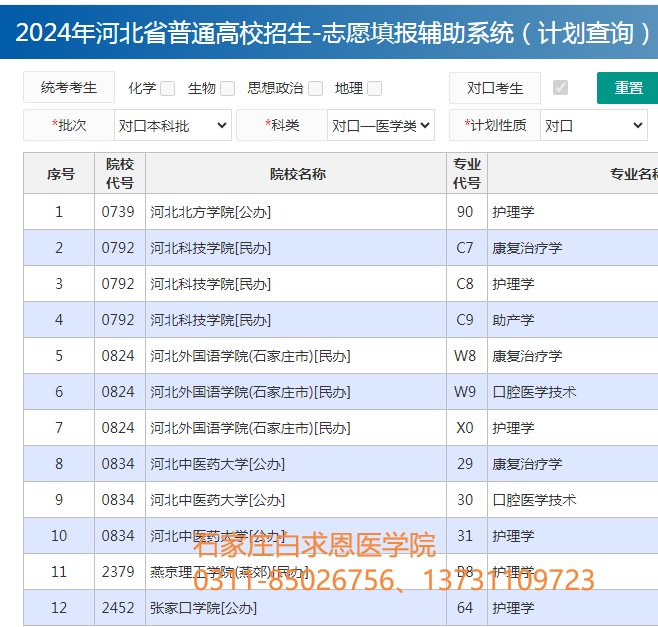Click the 对口考生 button
Image resolution: width=658 pixels, height=627 pixels.
click(x=495, y=88)
